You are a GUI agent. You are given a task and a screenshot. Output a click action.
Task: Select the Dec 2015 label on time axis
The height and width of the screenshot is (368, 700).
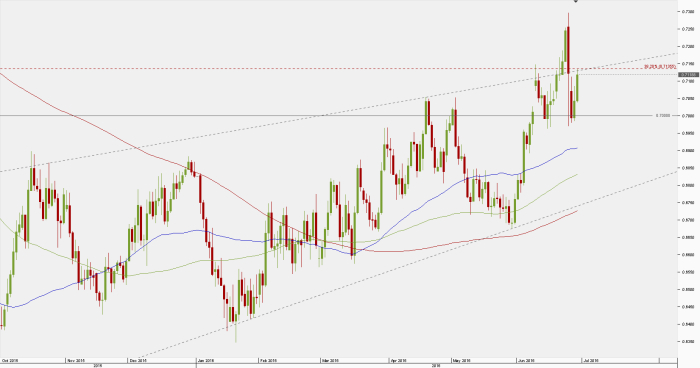[x=138, y=361]
